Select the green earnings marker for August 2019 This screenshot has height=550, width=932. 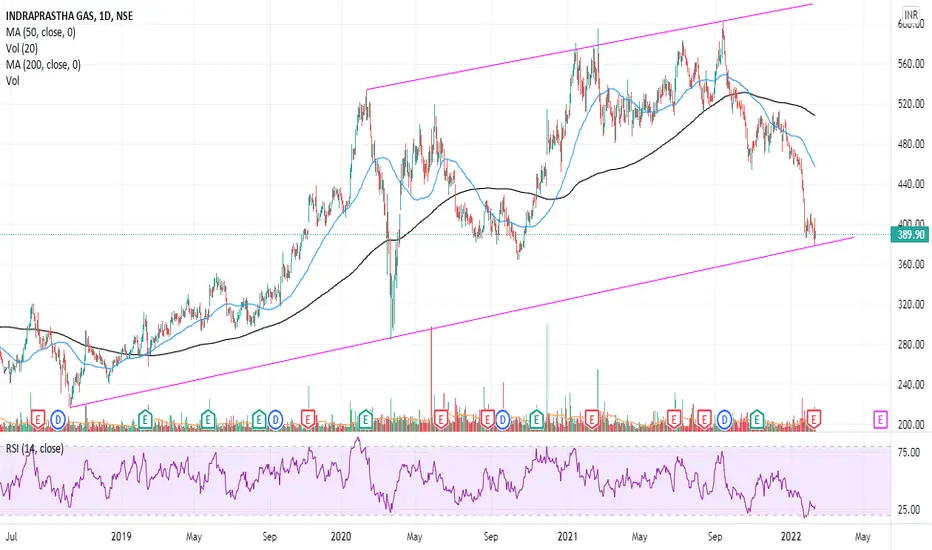[x=259, y=420]
